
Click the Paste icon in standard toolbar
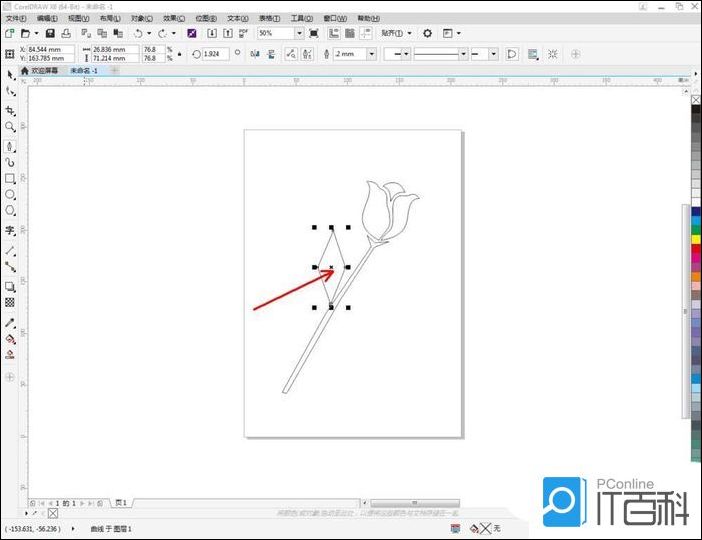click(x=118, y=33)
